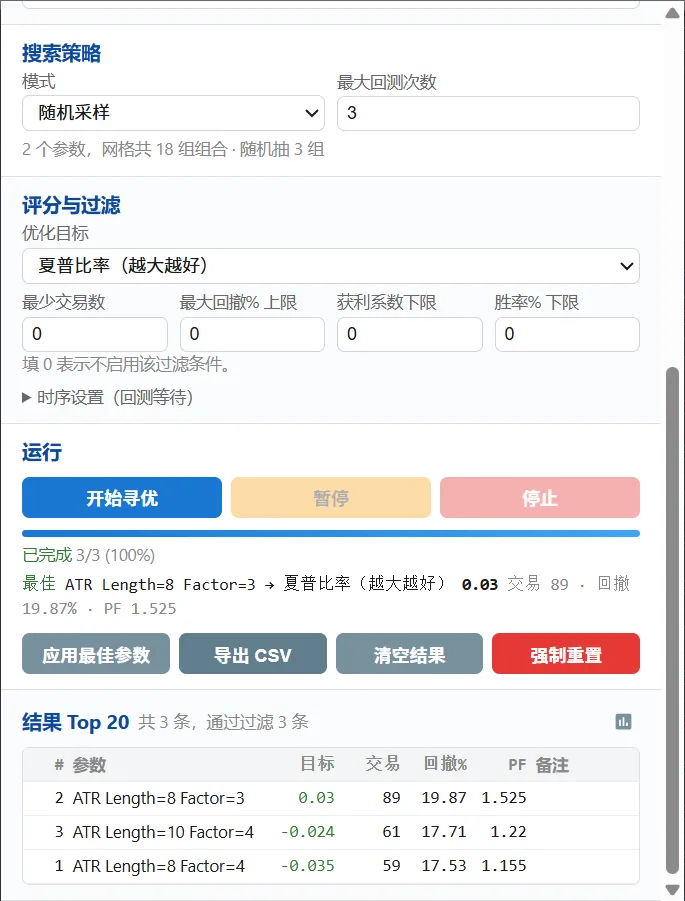Click the 应用最佳参数 button
685x901 pixels.
pos(96,654)
